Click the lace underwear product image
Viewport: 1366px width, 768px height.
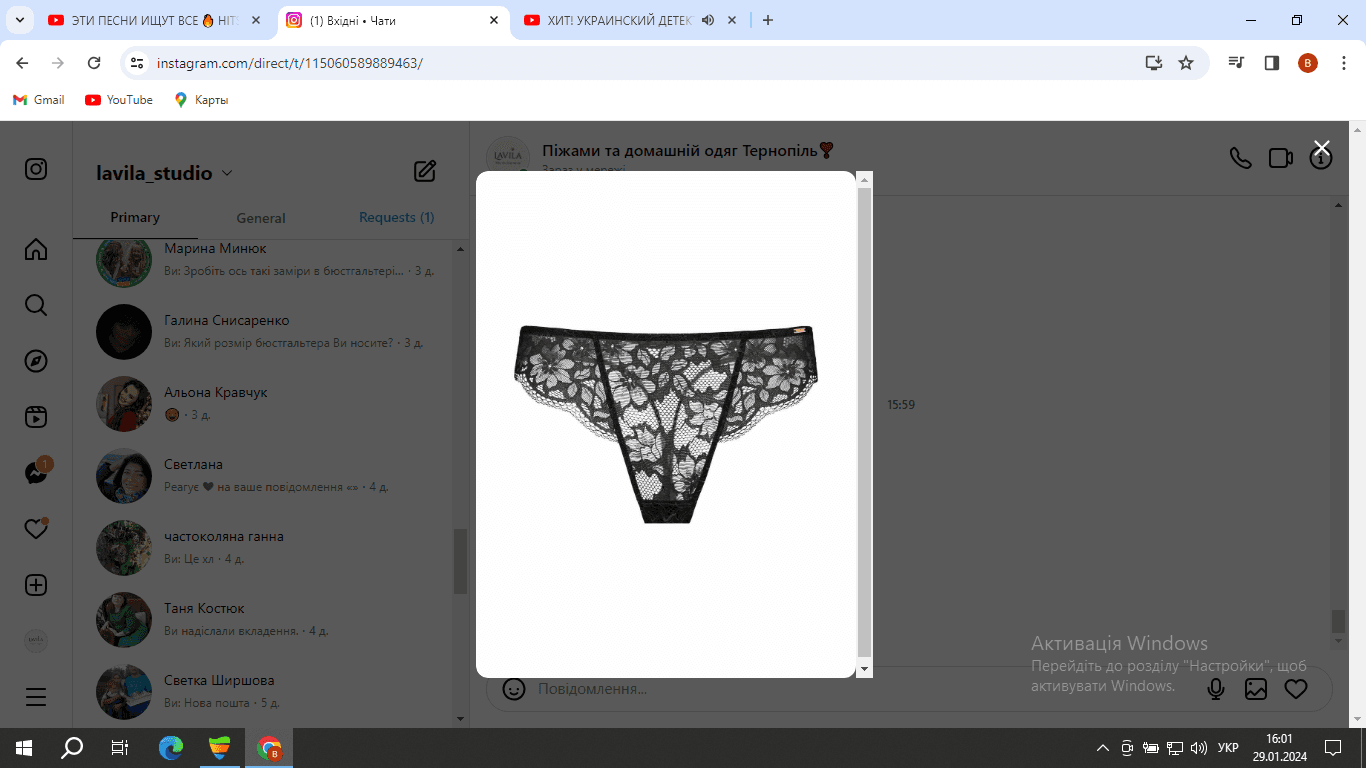click(x=666, y=424)
